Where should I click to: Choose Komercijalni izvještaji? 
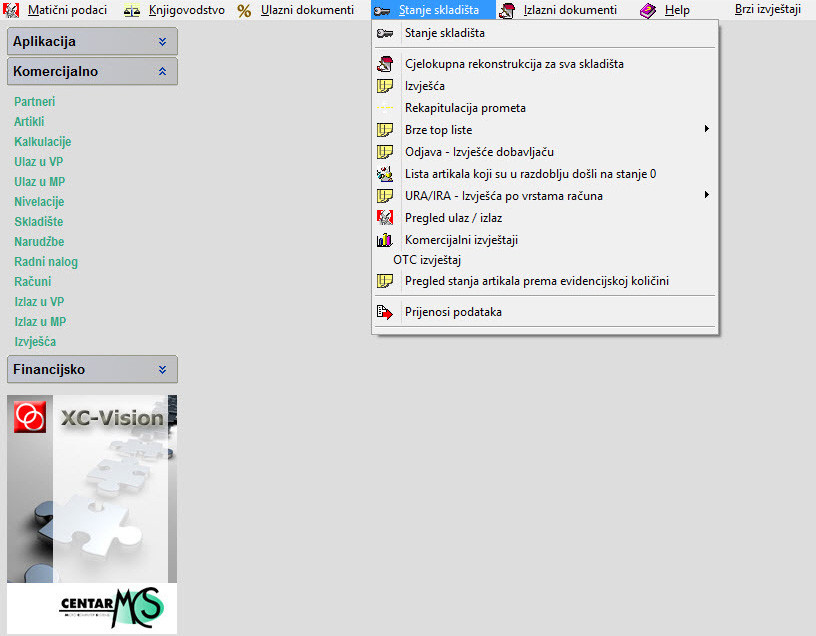coord(545,240)
